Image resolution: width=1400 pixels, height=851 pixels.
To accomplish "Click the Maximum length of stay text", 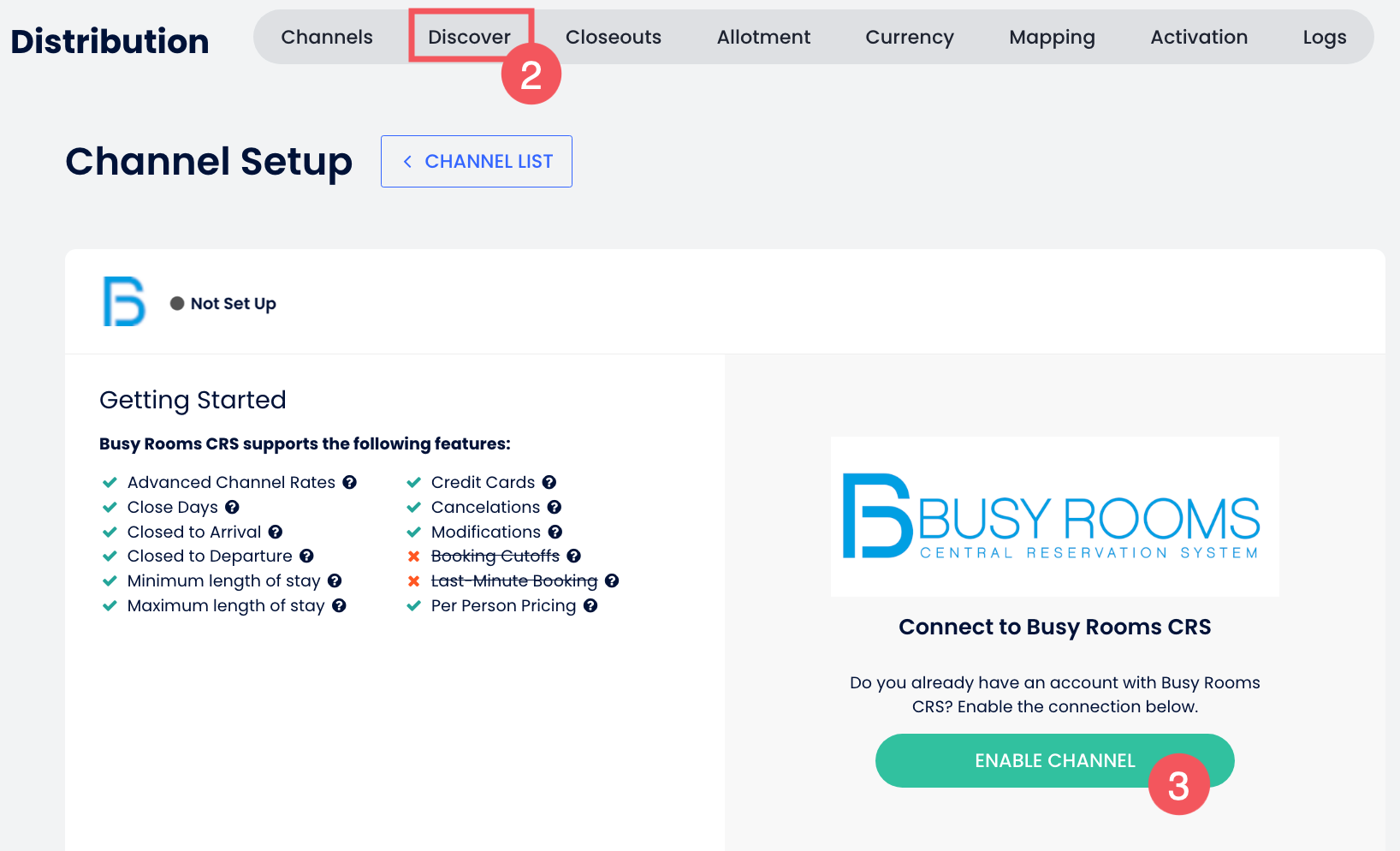I will click(x=226, y=605).
